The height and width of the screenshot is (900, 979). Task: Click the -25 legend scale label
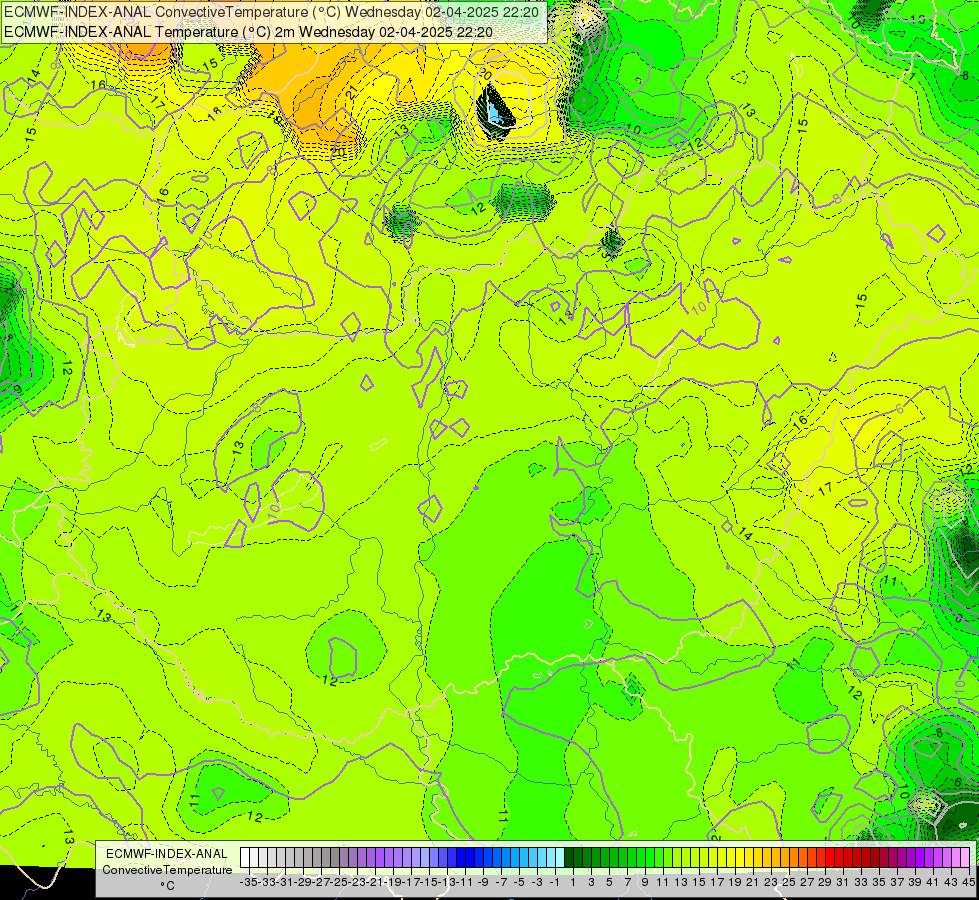(x=339, y=882)
